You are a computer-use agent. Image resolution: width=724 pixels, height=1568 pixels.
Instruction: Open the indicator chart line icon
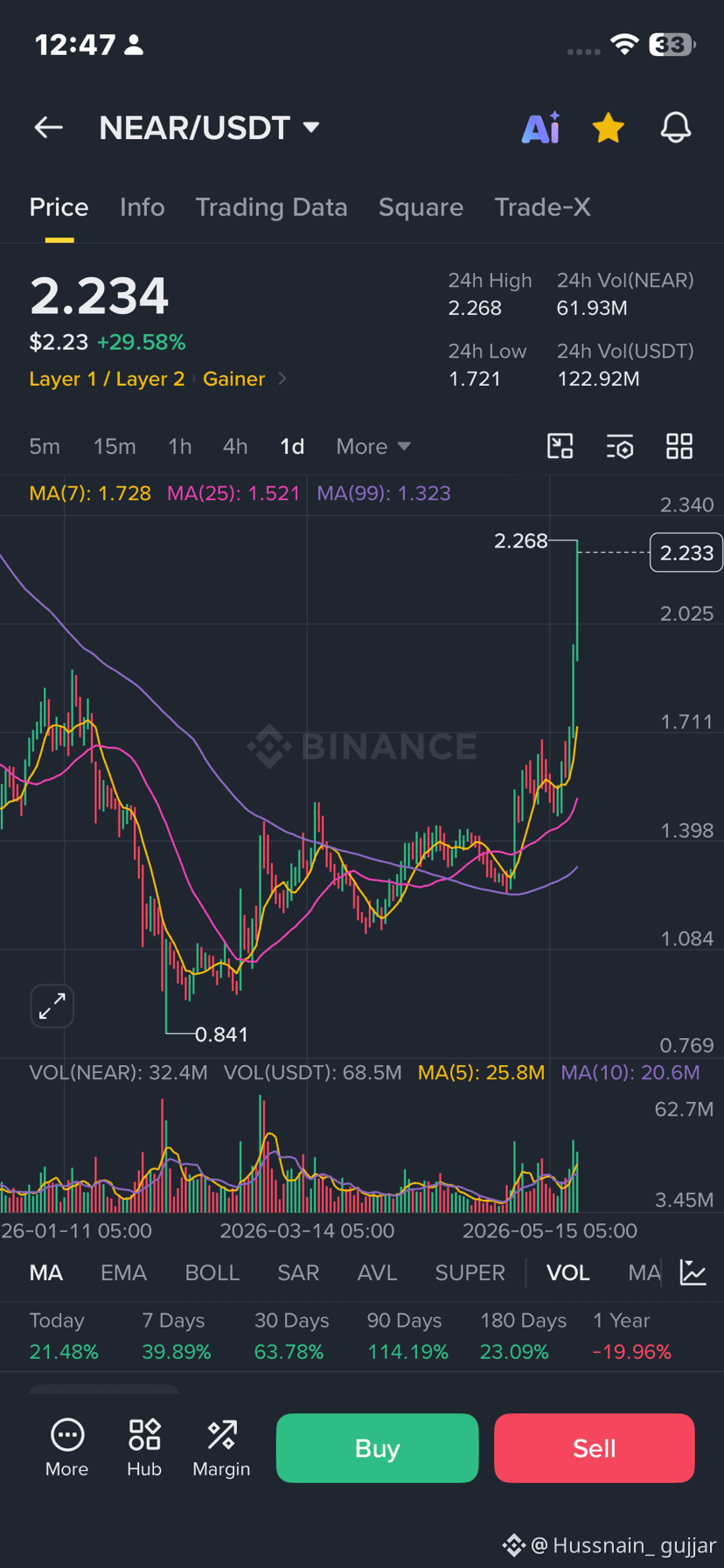[693, 1272]
